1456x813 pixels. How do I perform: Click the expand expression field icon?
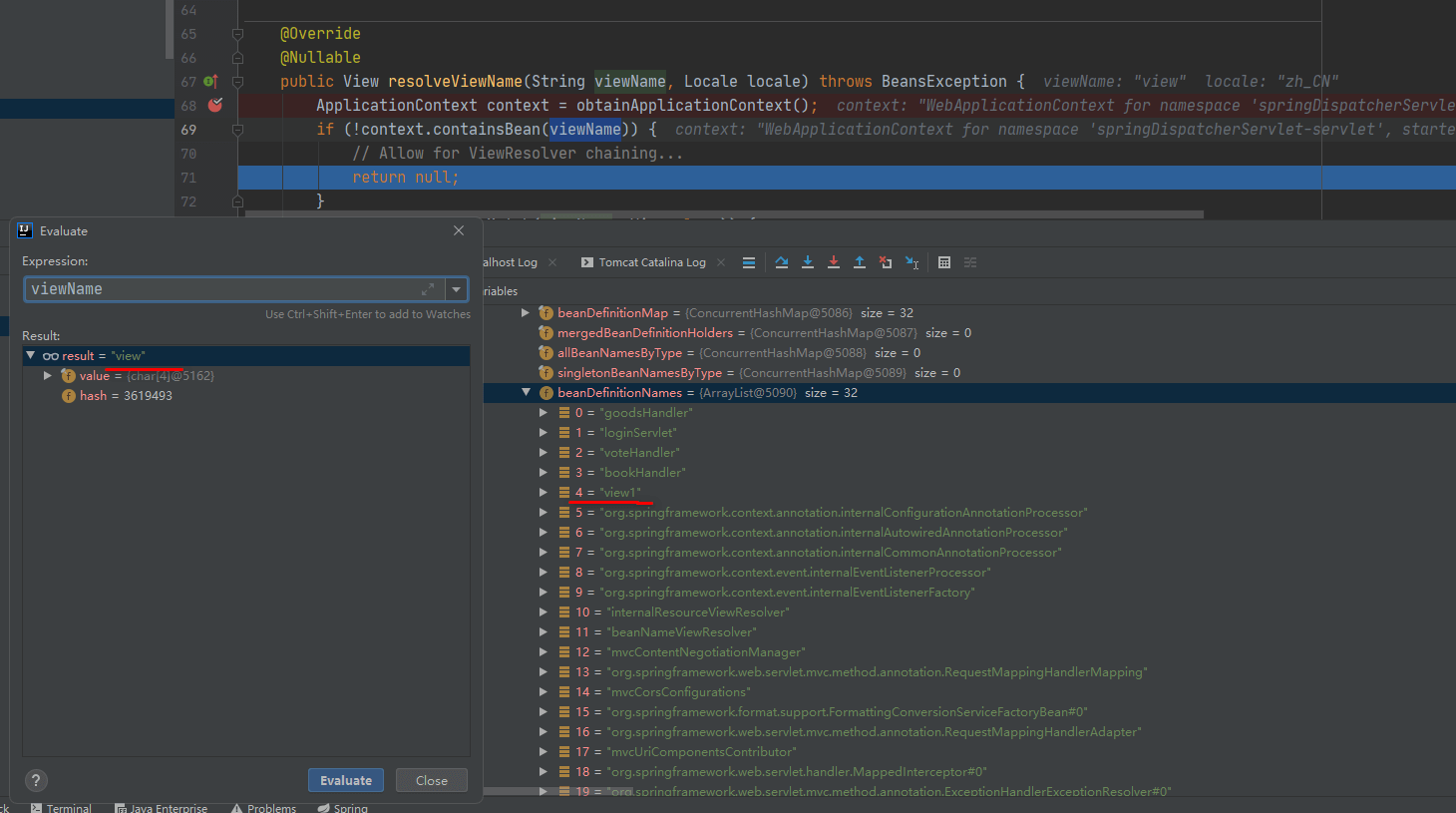click(428, 289)
